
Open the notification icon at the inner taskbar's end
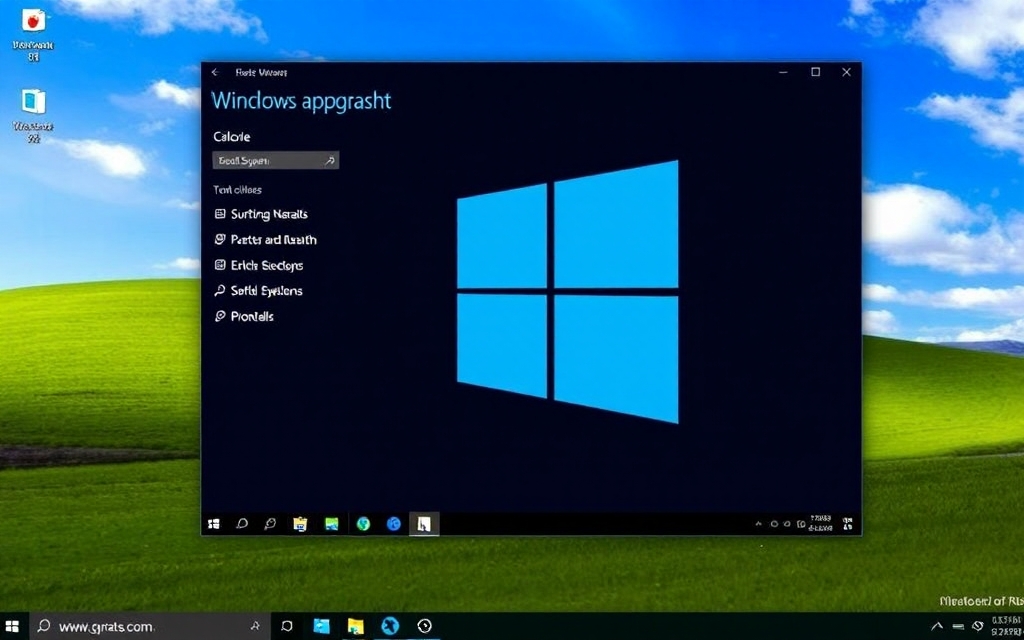(x=848, y=524)
